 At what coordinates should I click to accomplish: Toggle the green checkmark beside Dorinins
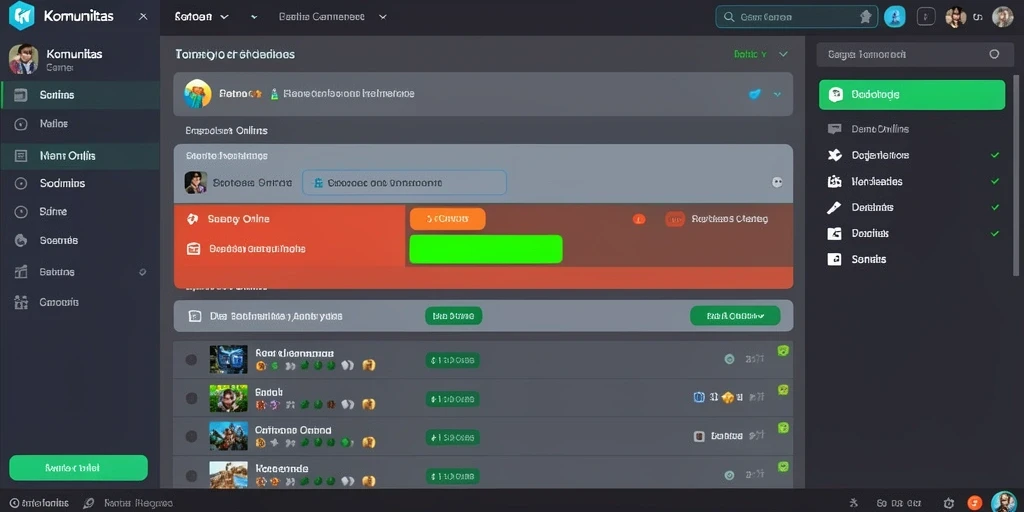995,208
